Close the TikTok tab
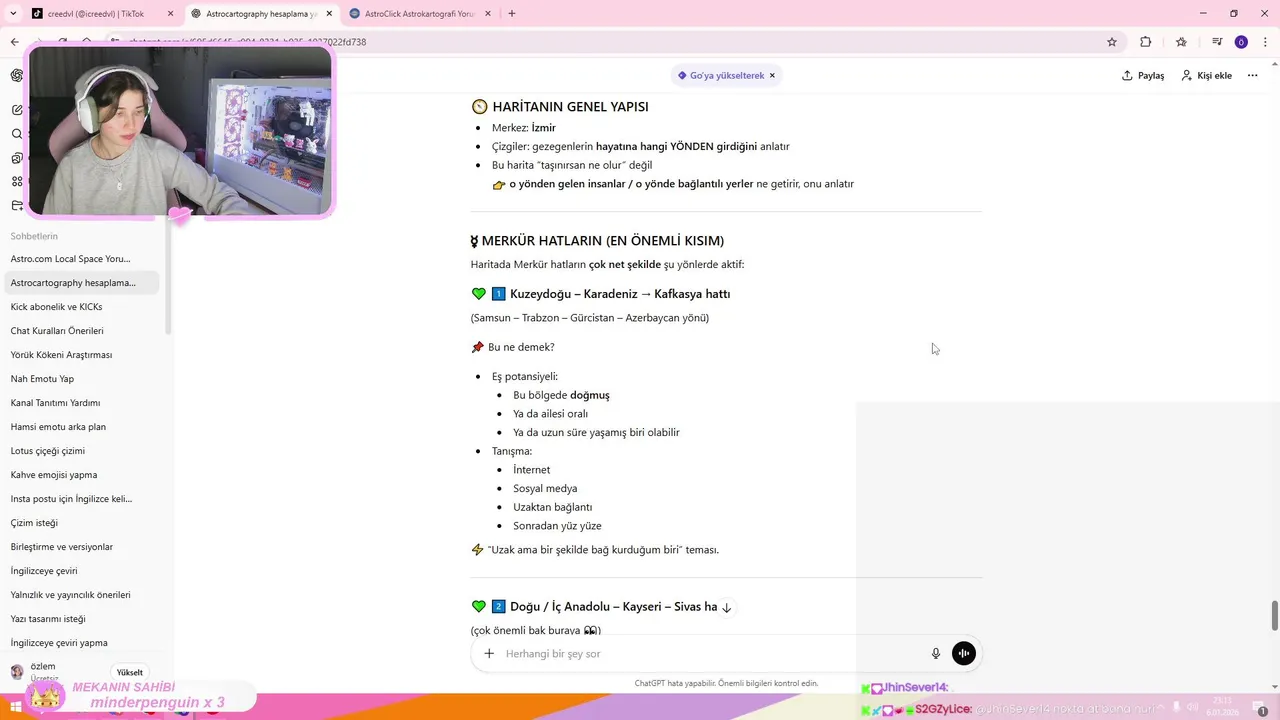1280x720 pixels. 171,14
